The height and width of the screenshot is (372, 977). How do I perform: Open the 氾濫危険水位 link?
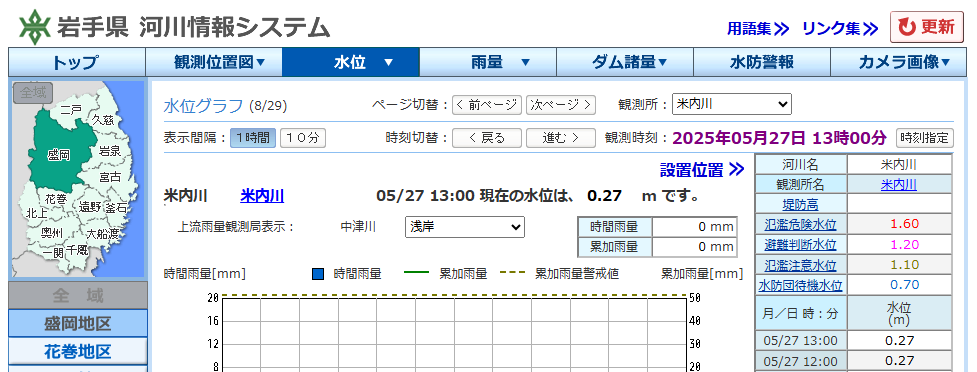point(801,224)
